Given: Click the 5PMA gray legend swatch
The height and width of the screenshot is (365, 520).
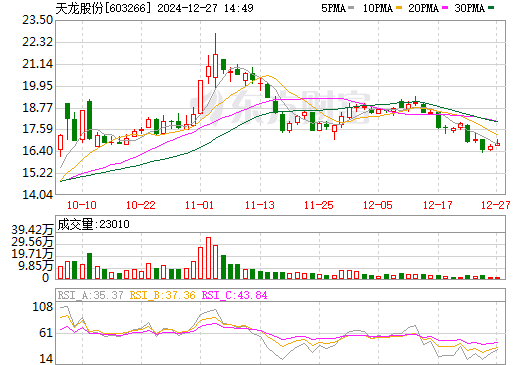Looking at the screenshot, I should point(351,8).
